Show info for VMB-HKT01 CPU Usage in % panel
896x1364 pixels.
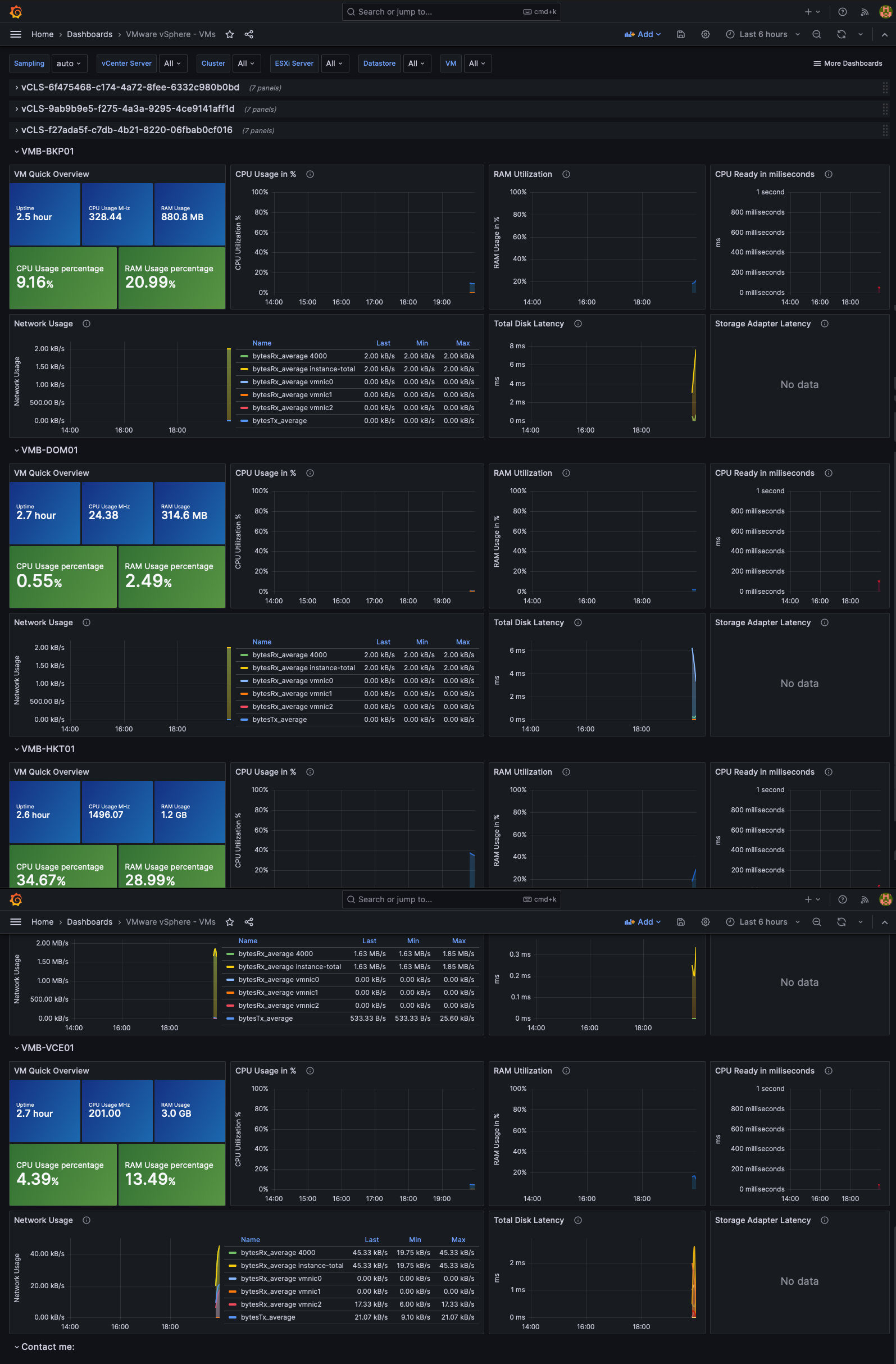pyautogui.click(x=310, y=772)
